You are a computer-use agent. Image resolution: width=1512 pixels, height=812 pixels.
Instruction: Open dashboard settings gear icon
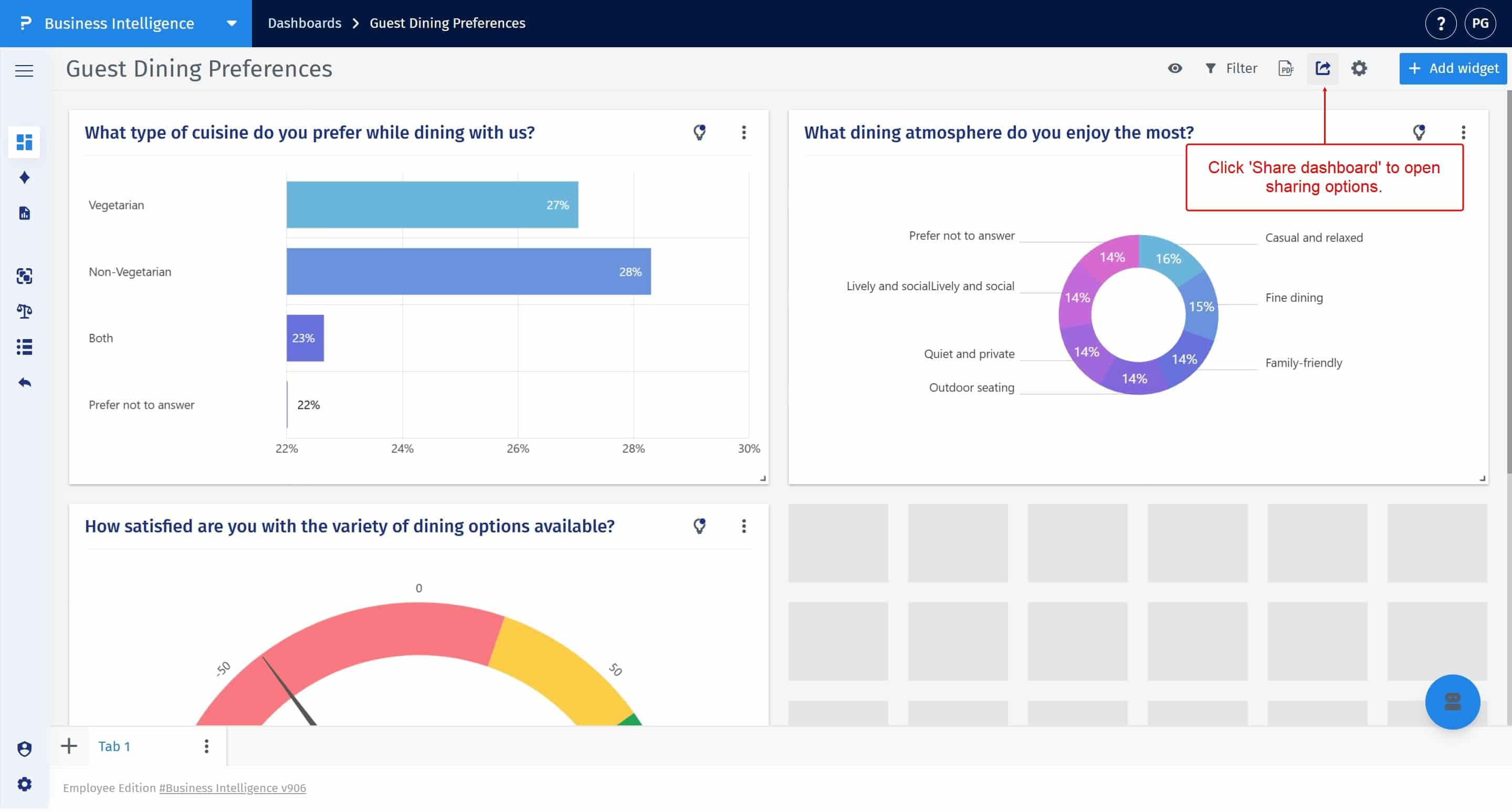click(x=1360, y=68)
